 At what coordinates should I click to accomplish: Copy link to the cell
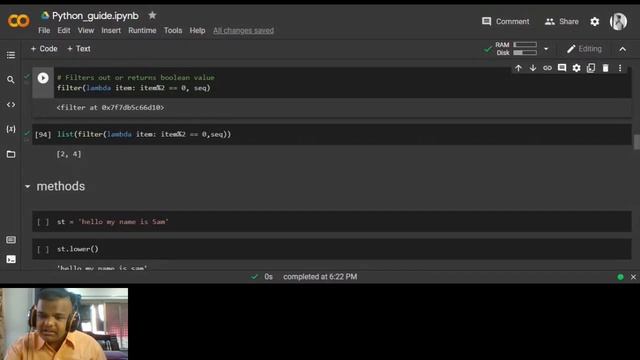click(x=547, y=68)
